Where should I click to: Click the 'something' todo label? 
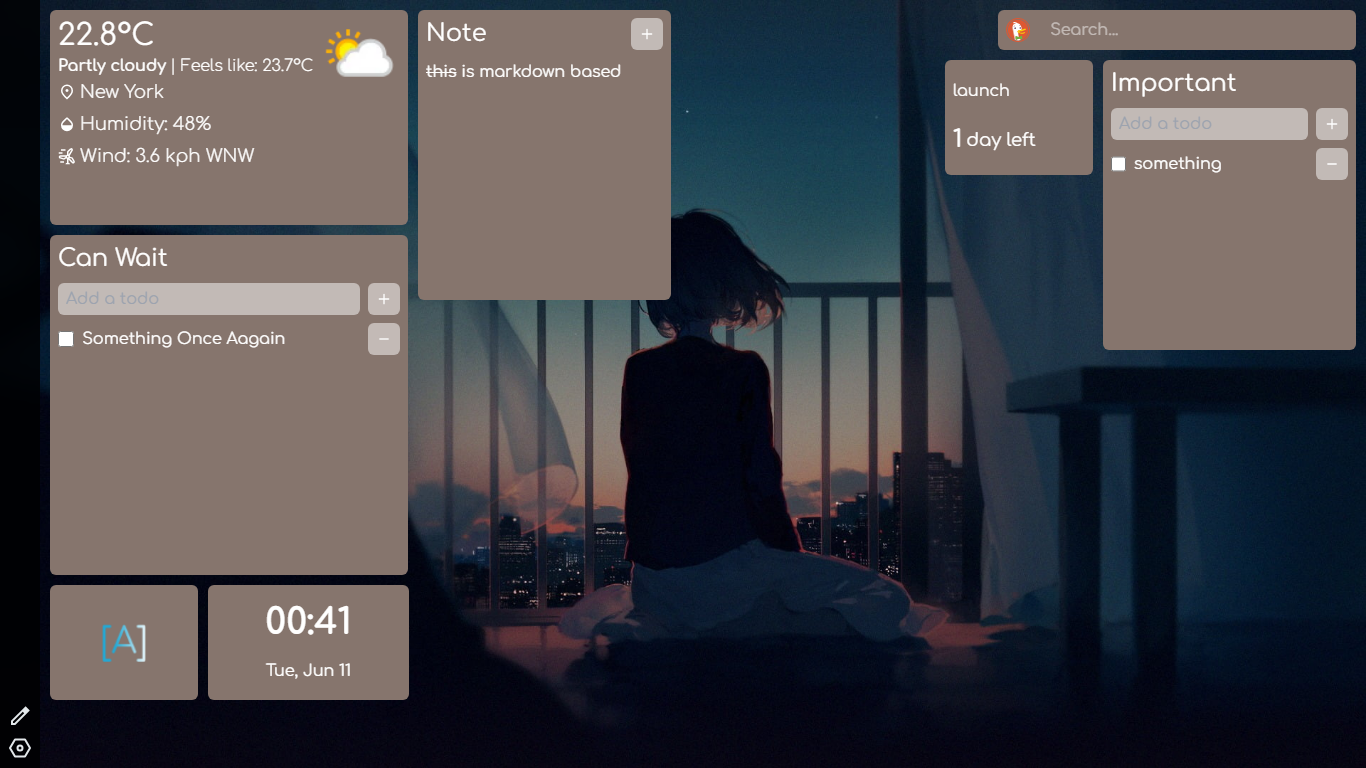(1178, 164)
